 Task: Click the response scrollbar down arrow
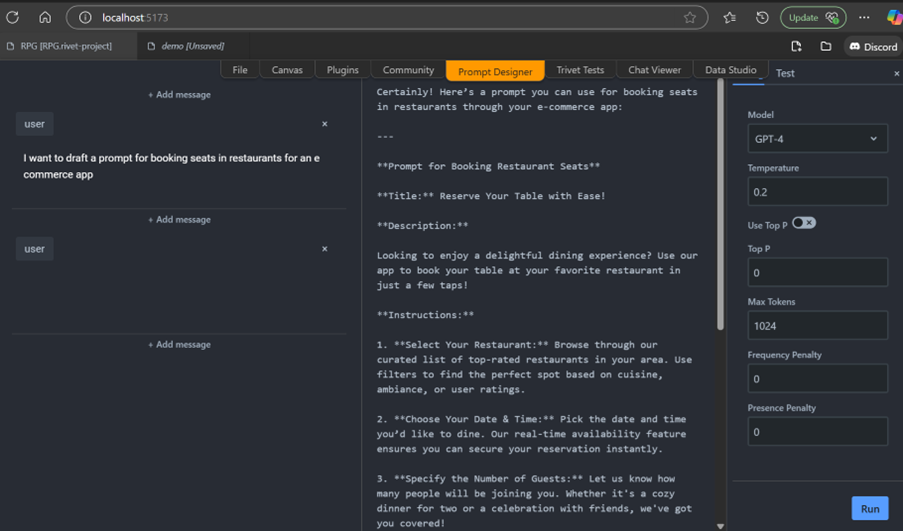720,526
